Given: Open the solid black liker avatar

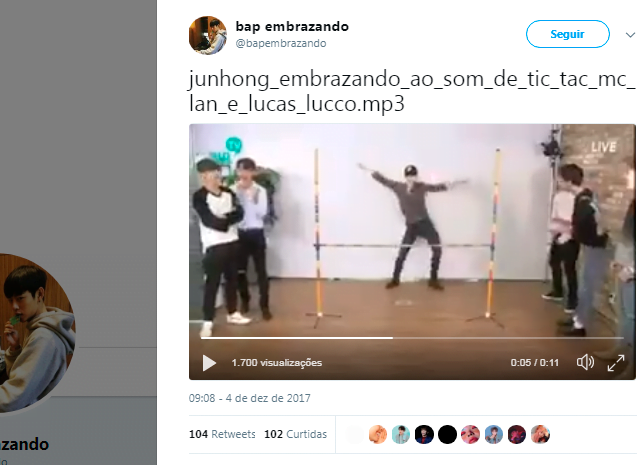Looking at the screenshot, I should 447,434.
